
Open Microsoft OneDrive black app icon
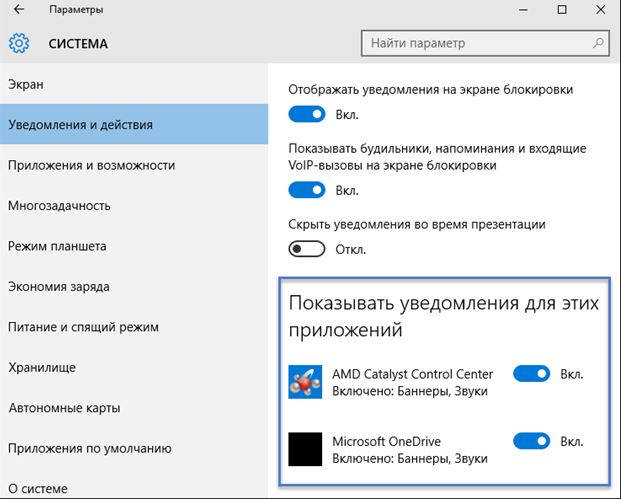tap(305, 449)
